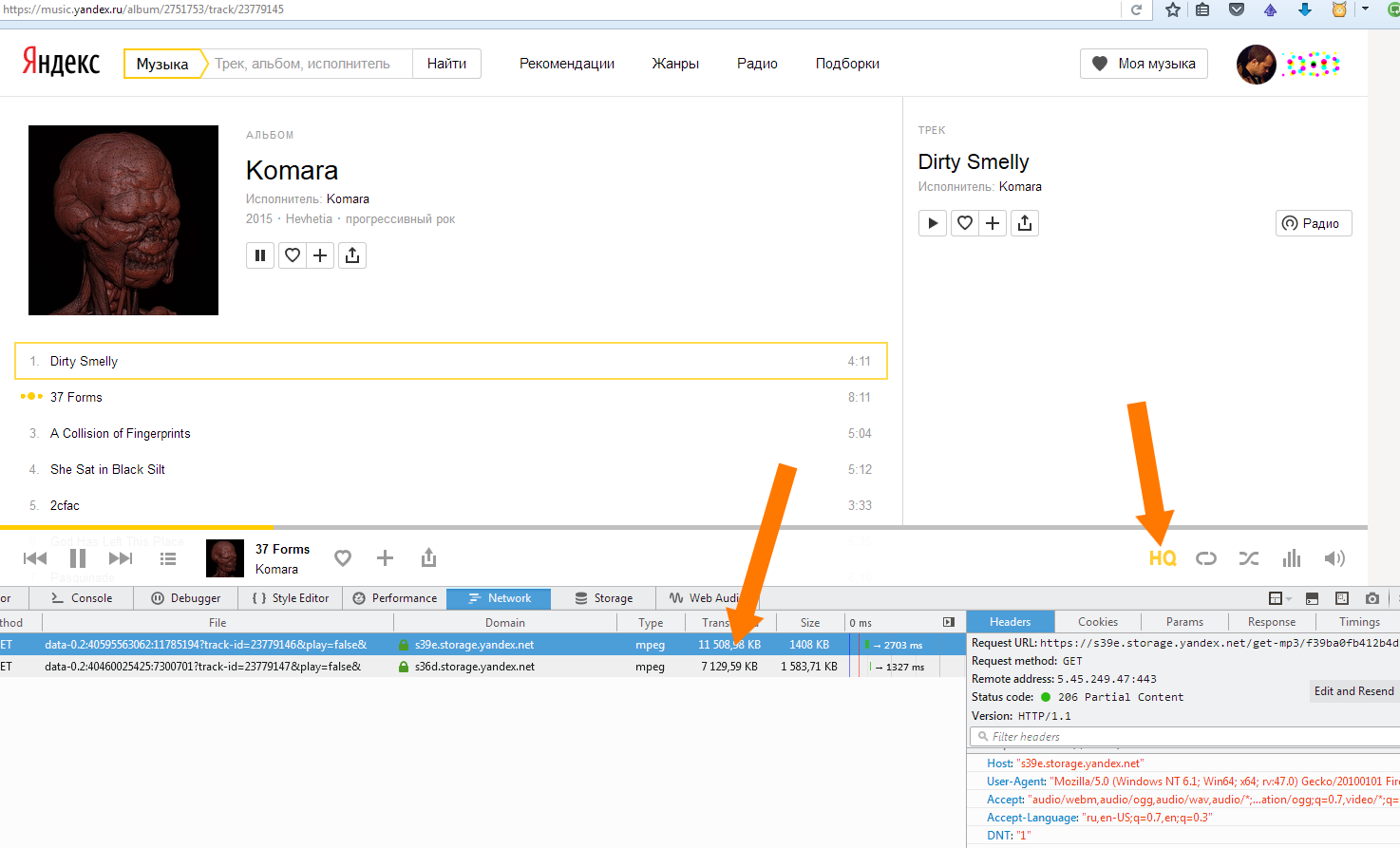
Task: Switch to Style Editor devtools tab
Action: click(x=291, y=598)
